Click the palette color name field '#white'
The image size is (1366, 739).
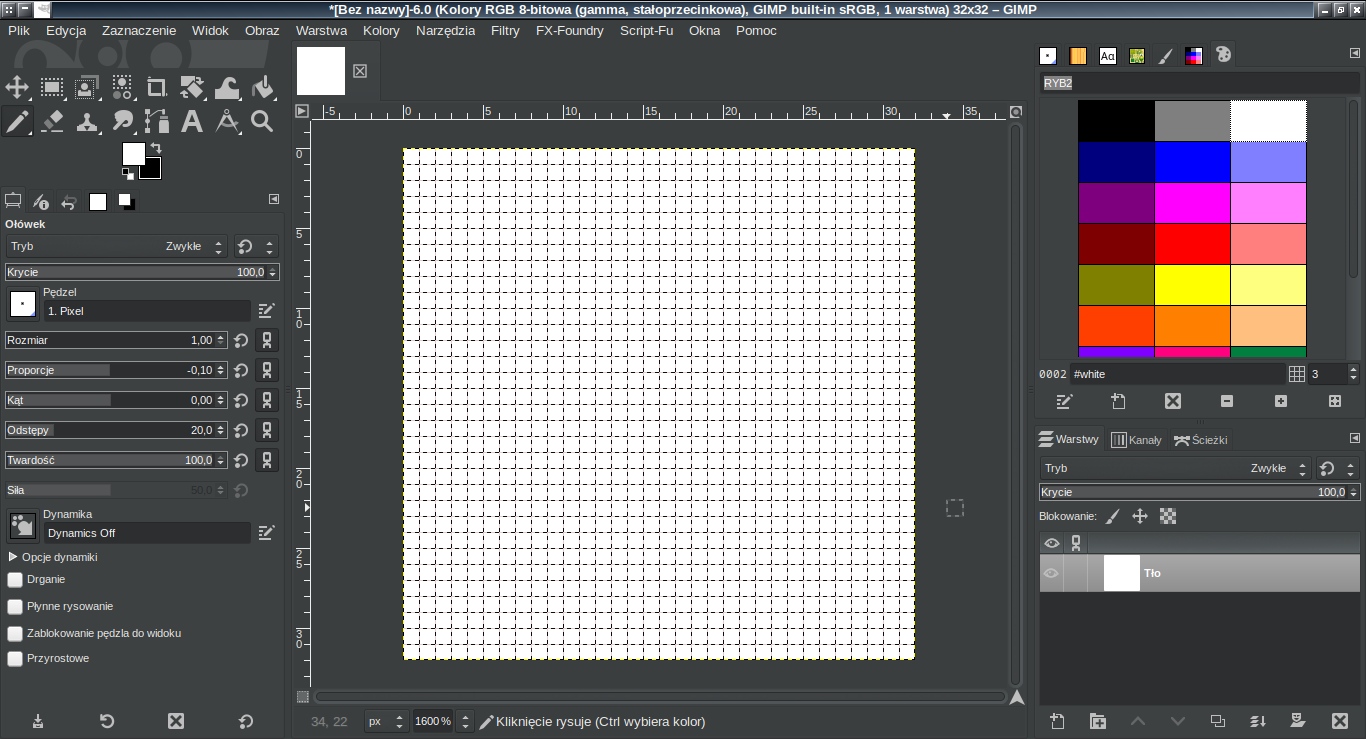pyautogui.click(x=1177, y=374)
